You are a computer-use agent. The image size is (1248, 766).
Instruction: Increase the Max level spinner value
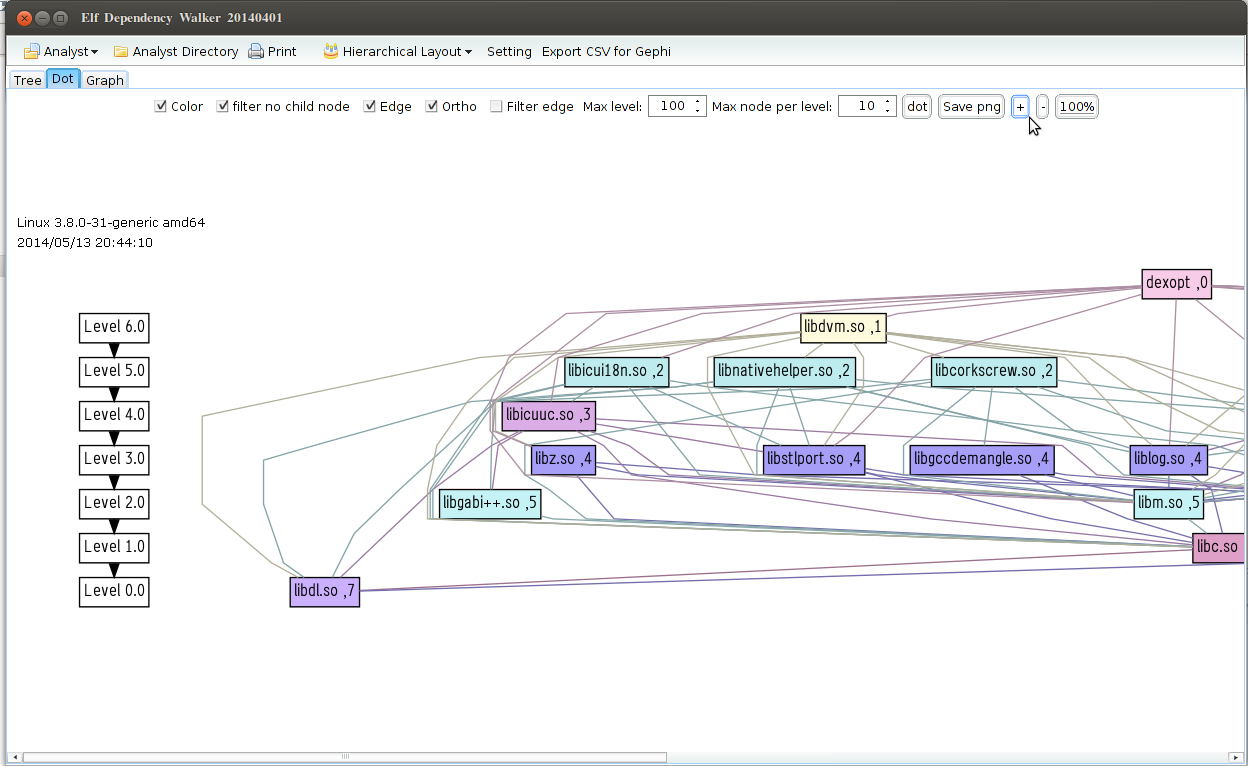[x=697, y=101]
